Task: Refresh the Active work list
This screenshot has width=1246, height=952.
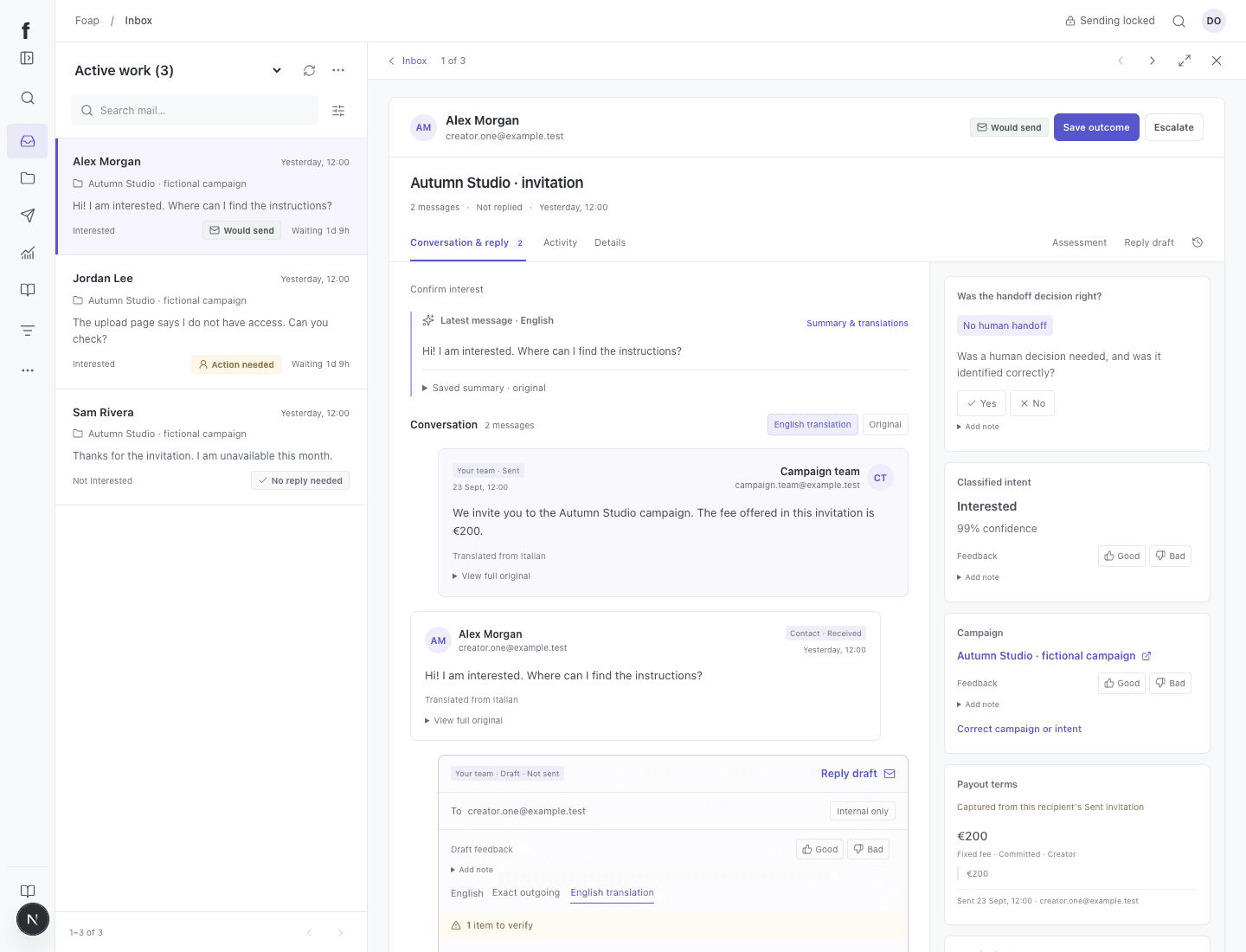Action: point(309,71)
